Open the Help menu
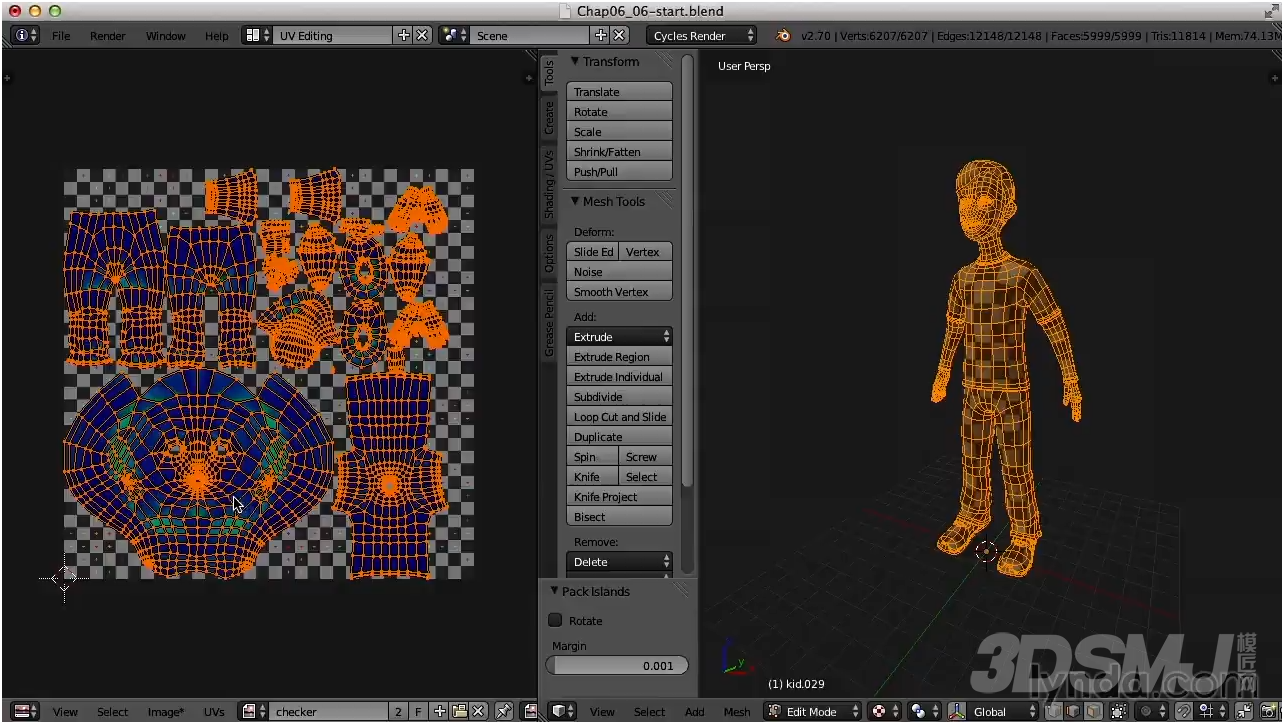This screenshot has height=724, width=1284. tap(217, 36)
